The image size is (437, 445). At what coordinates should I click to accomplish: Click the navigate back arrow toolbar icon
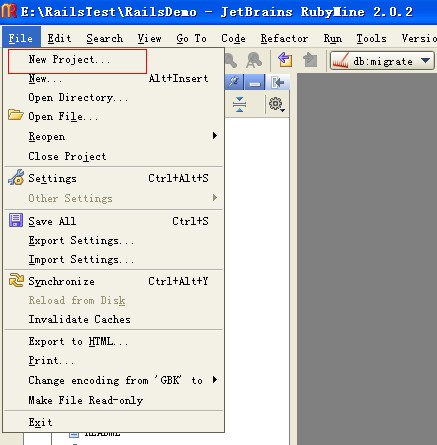pos(285,60)
